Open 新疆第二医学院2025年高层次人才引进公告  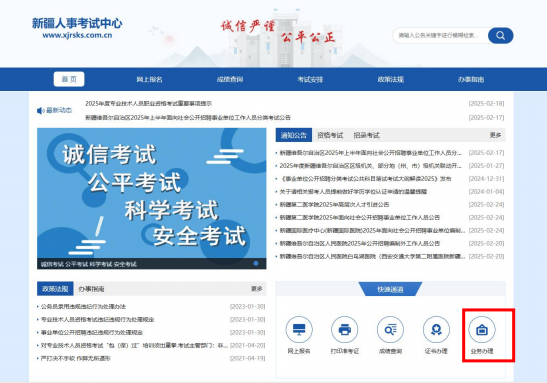[x=334, y=204]
